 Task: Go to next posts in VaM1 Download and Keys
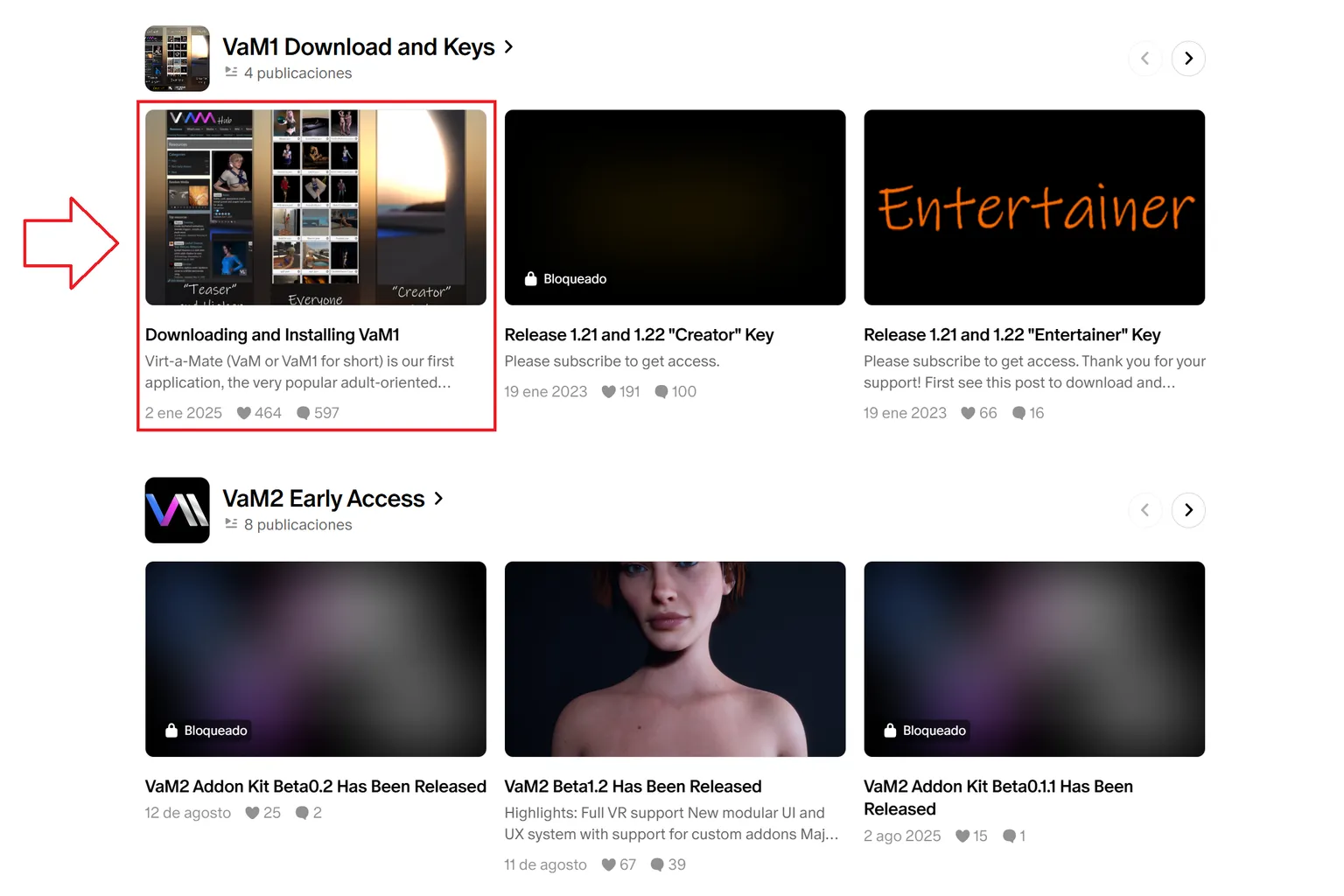[x=1188, y=59]
